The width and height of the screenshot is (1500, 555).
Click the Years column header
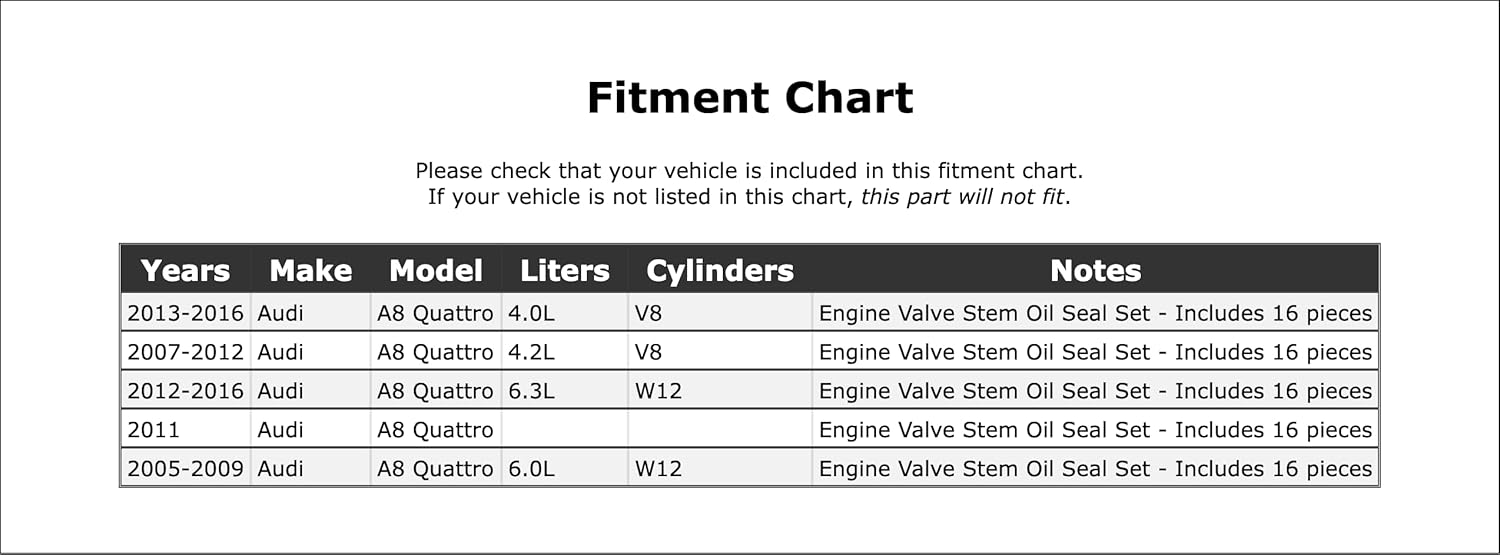click(x=185, y=271)
